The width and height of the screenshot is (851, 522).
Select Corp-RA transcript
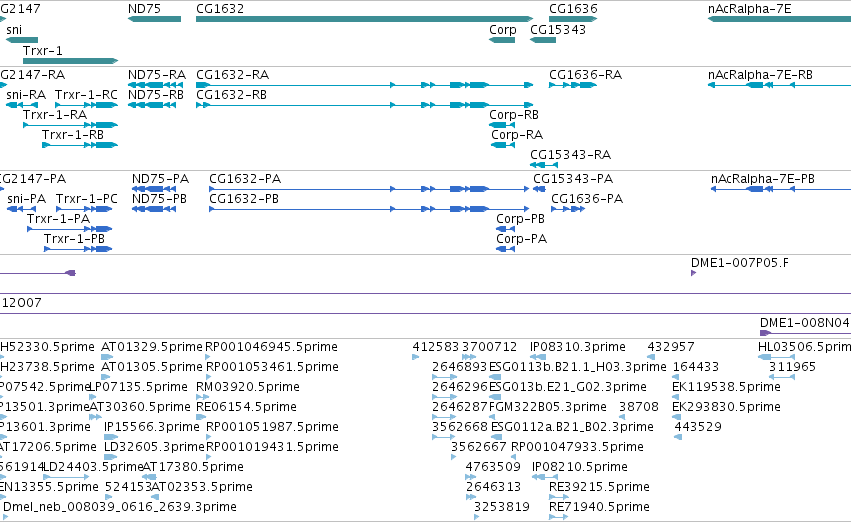point(503,145)
